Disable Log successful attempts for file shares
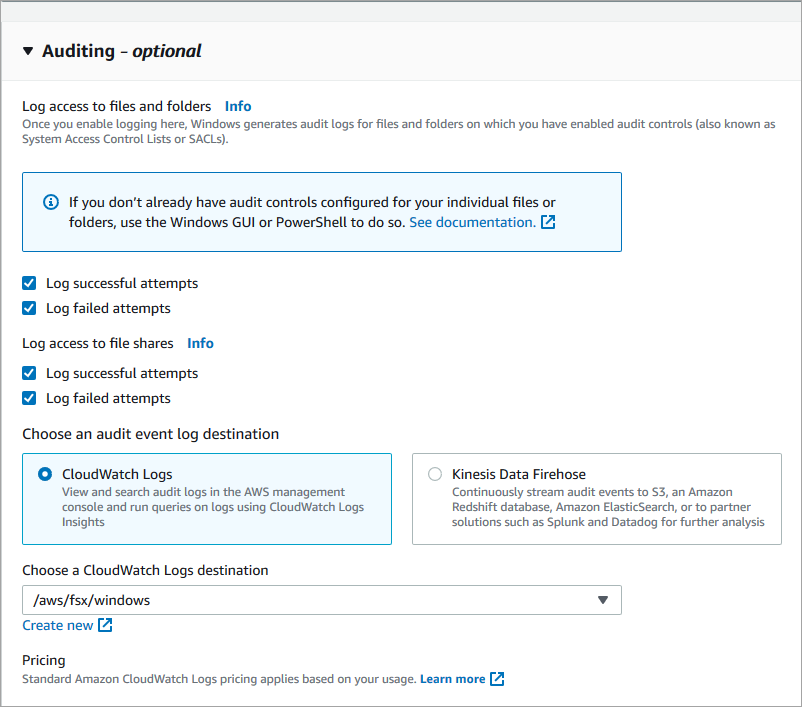 pyautogui.click(x=29, y=373)
